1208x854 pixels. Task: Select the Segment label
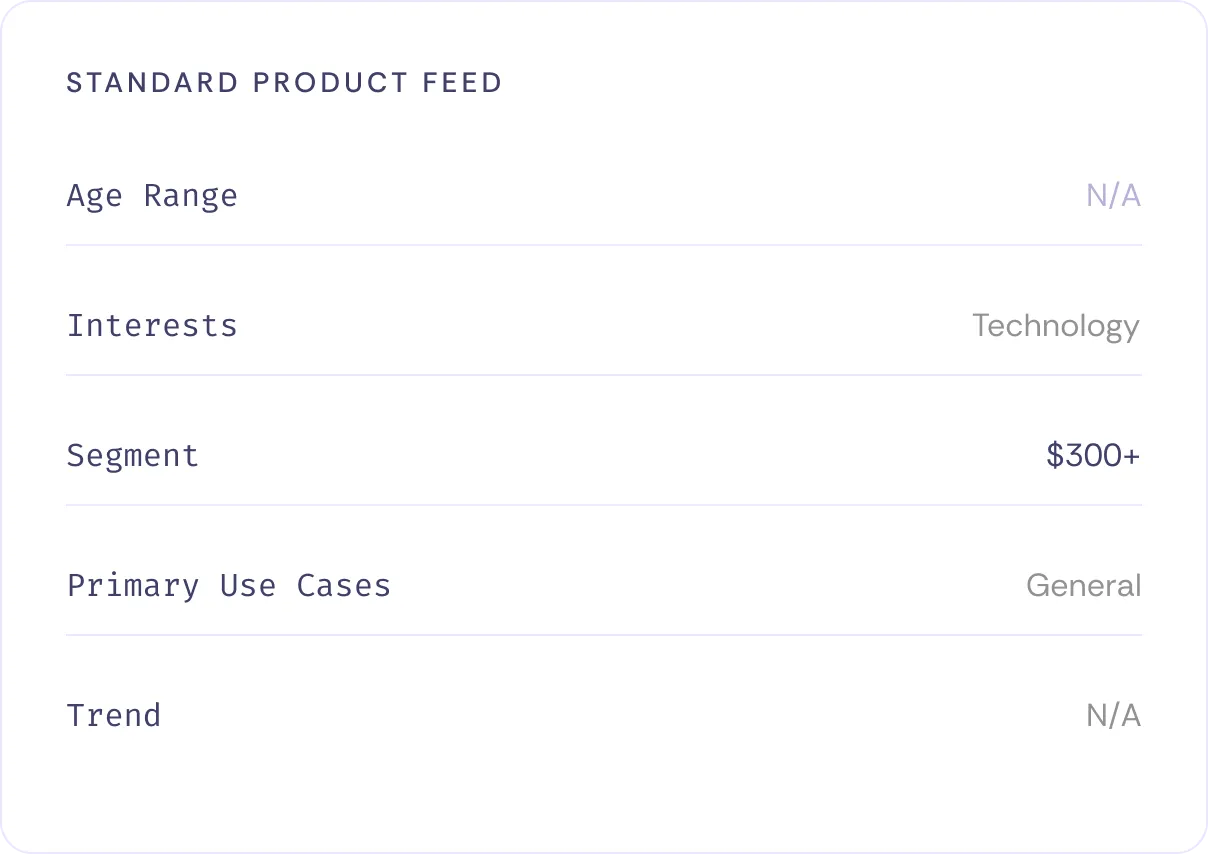tap(133, 455)
